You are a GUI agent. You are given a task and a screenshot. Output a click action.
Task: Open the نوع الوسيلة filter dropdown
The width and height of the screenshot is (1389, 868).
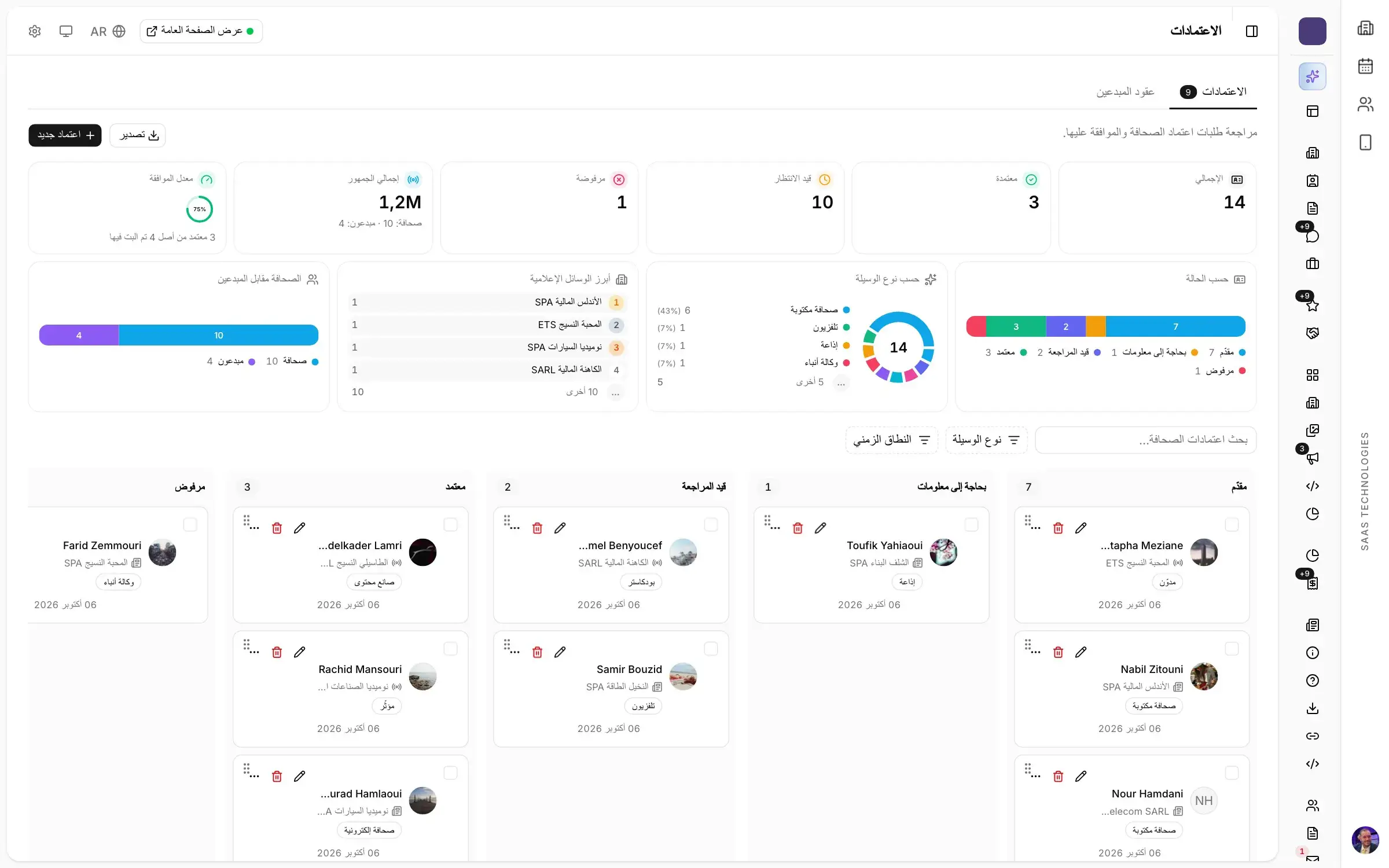pyautogui.click(x=986, y=440)
